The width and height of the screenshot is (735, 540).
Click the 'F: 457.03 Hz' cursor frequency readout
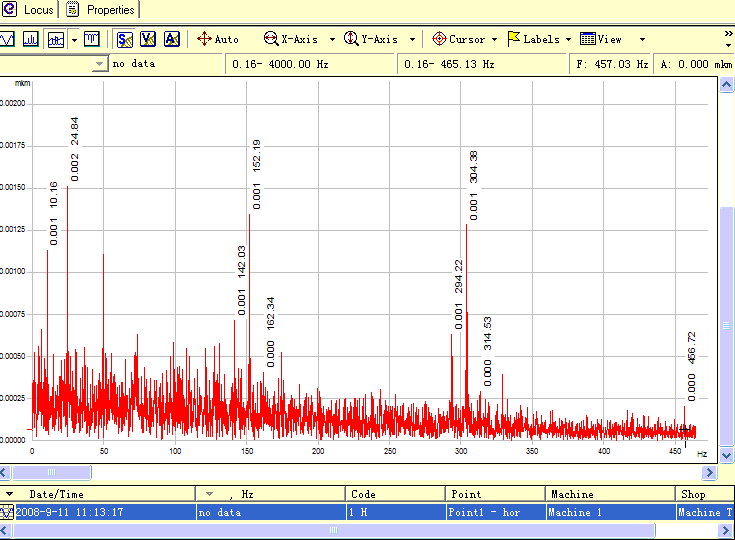pyautogui.click(x=611, y=64)
